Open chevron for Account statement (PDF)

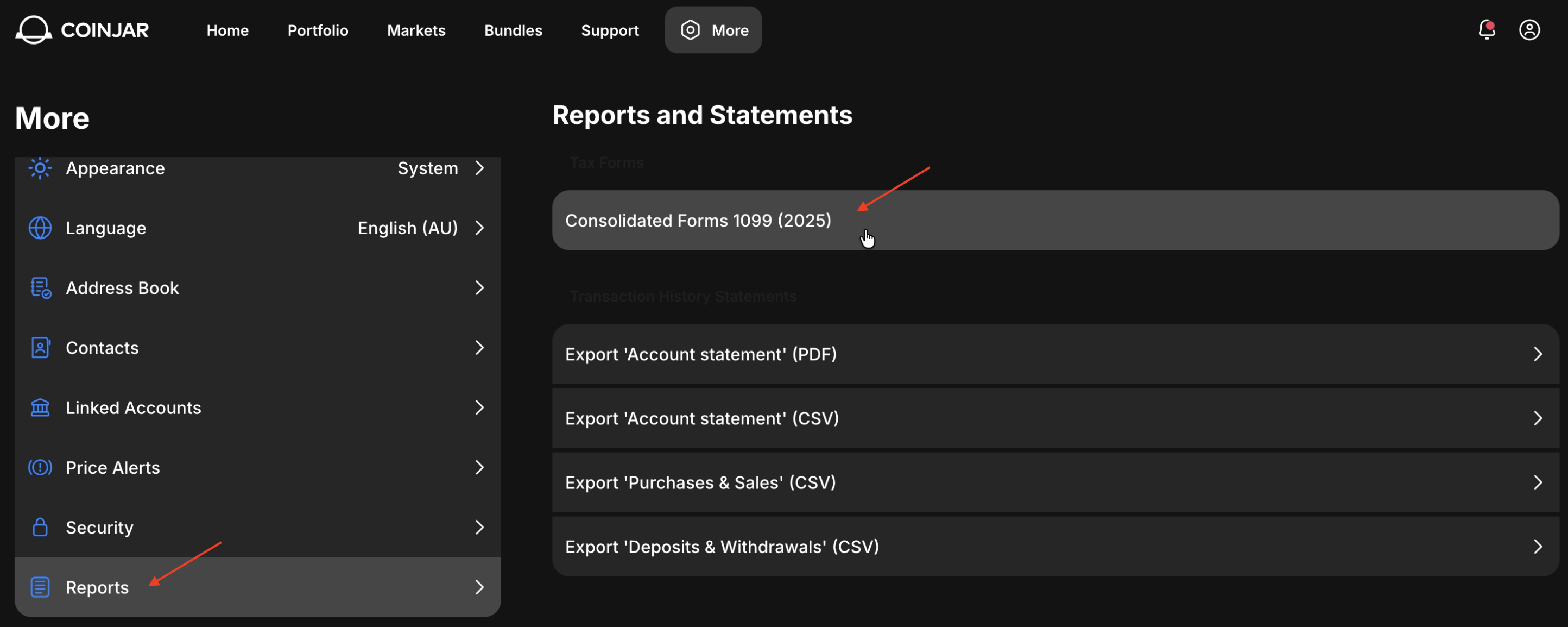pos(1538,354)
